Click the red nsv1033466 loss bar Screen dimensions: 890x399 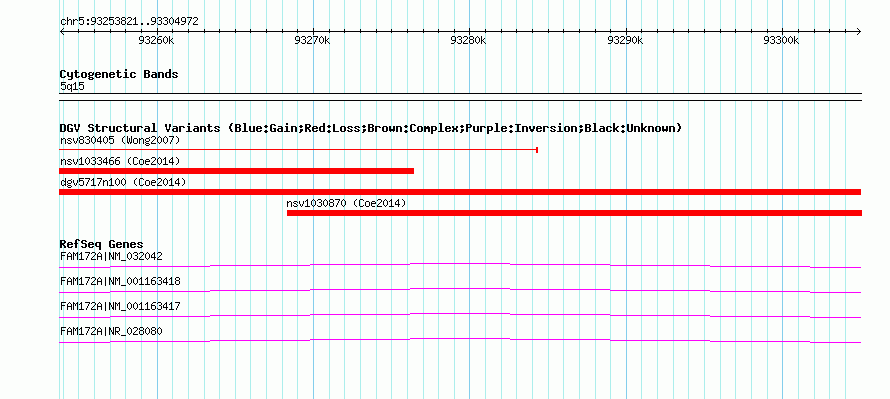[x=237, y=171]
